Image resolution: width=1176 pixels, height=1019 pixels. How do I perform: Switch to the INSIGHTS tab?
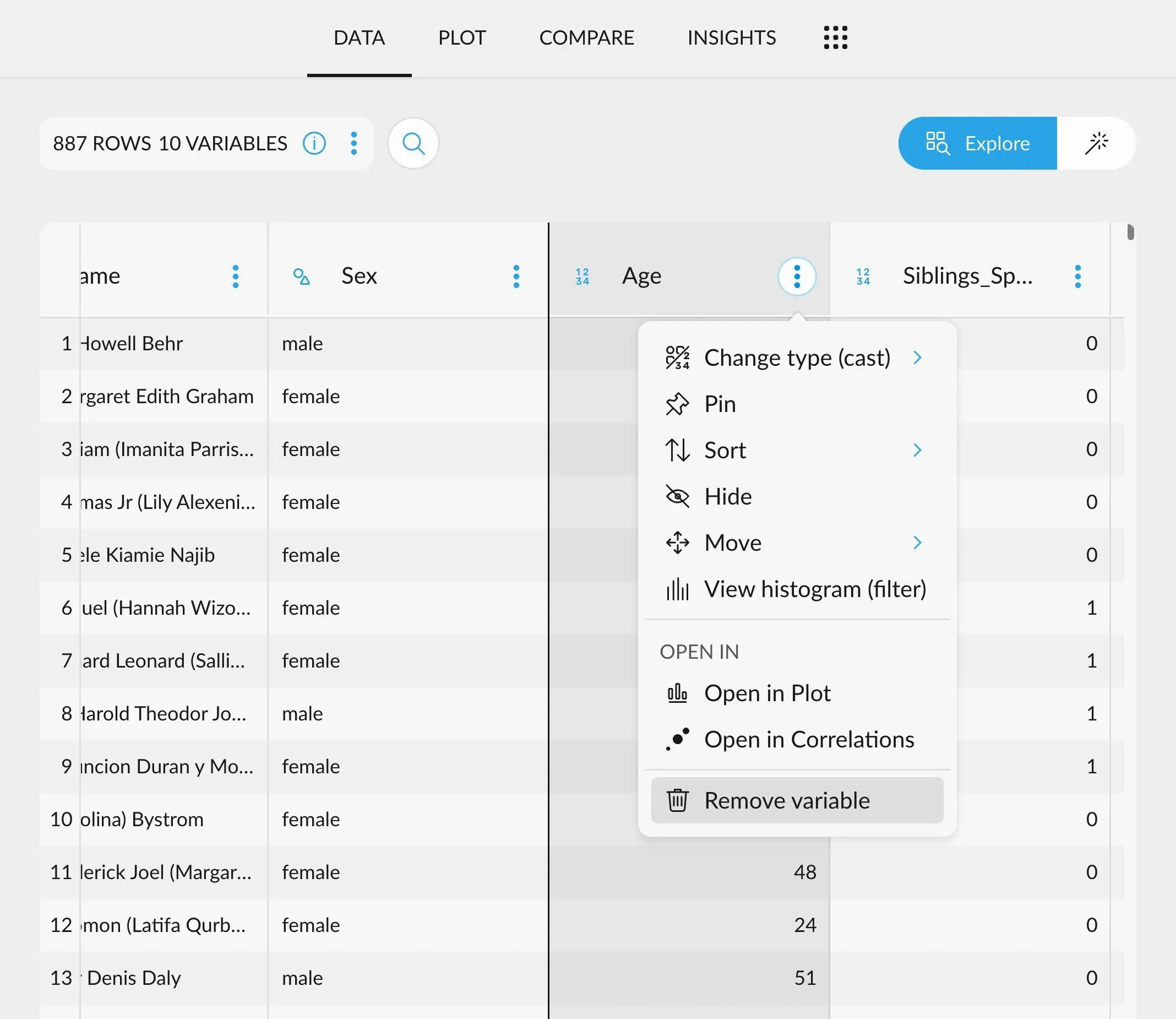(731, 37)
